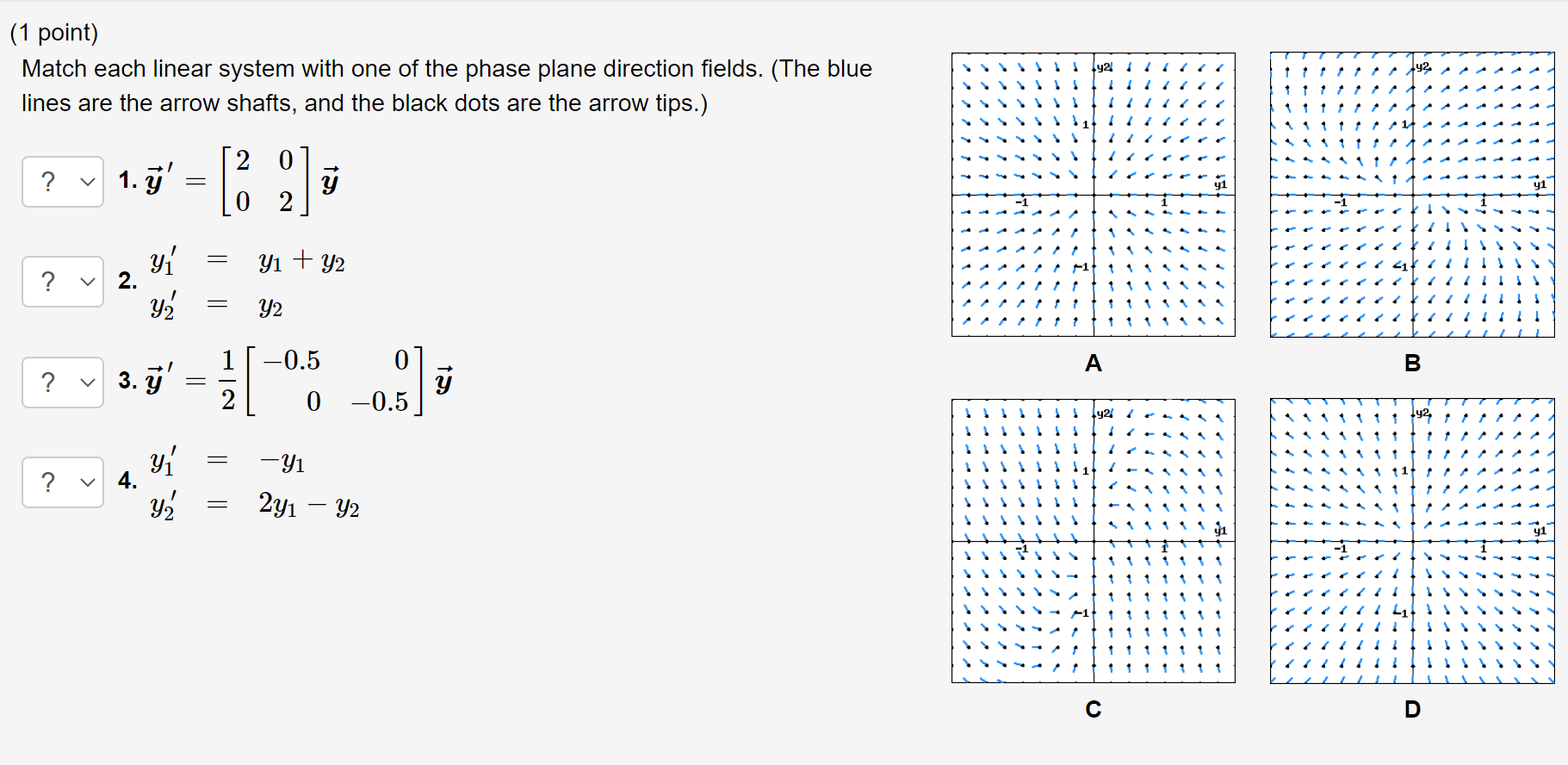Click the (1 point) heading text

click(x=55, y=32)
